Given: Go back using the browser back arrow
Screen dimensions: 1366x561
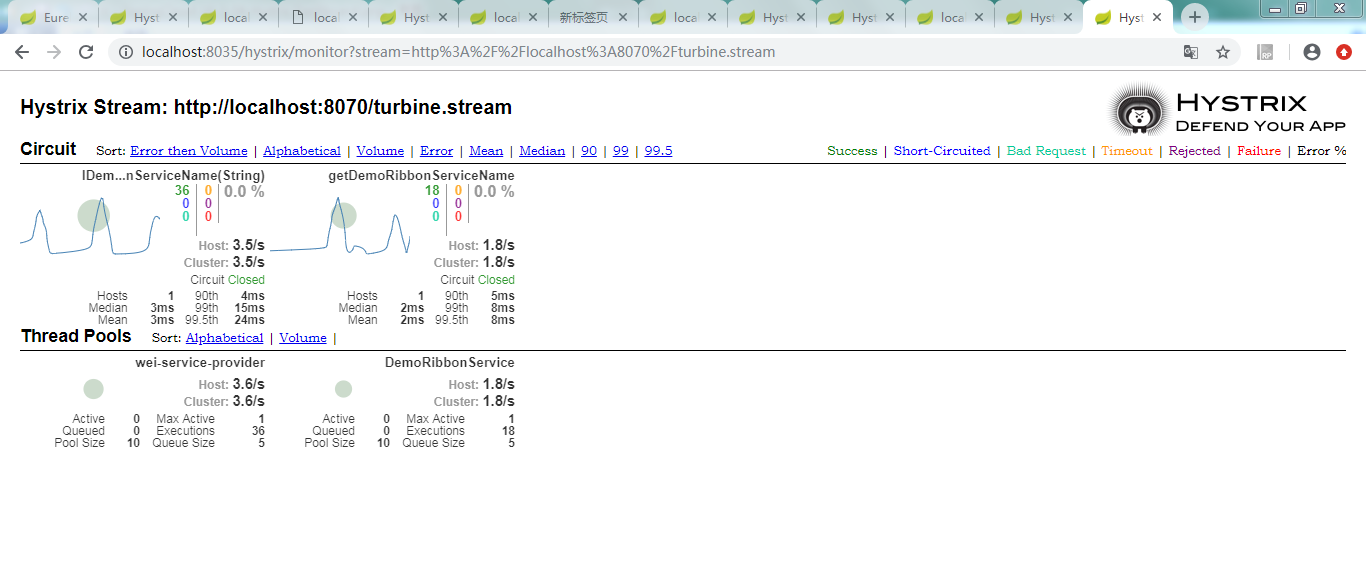Looking at the screenshot, I should [x=22, y=52].
